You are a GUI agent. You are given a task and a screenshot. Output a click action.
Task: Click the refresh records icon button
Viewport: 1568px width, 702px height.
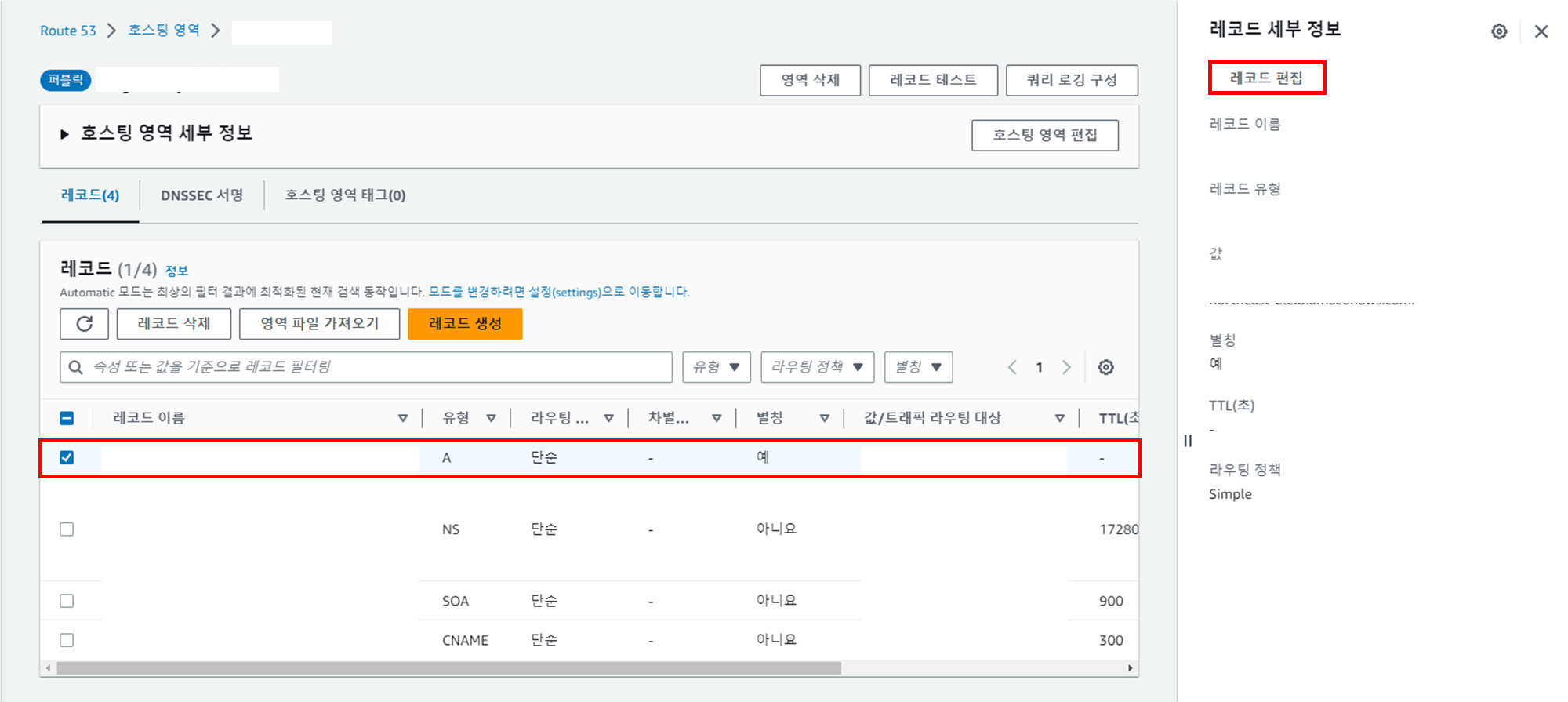[84, 323]
